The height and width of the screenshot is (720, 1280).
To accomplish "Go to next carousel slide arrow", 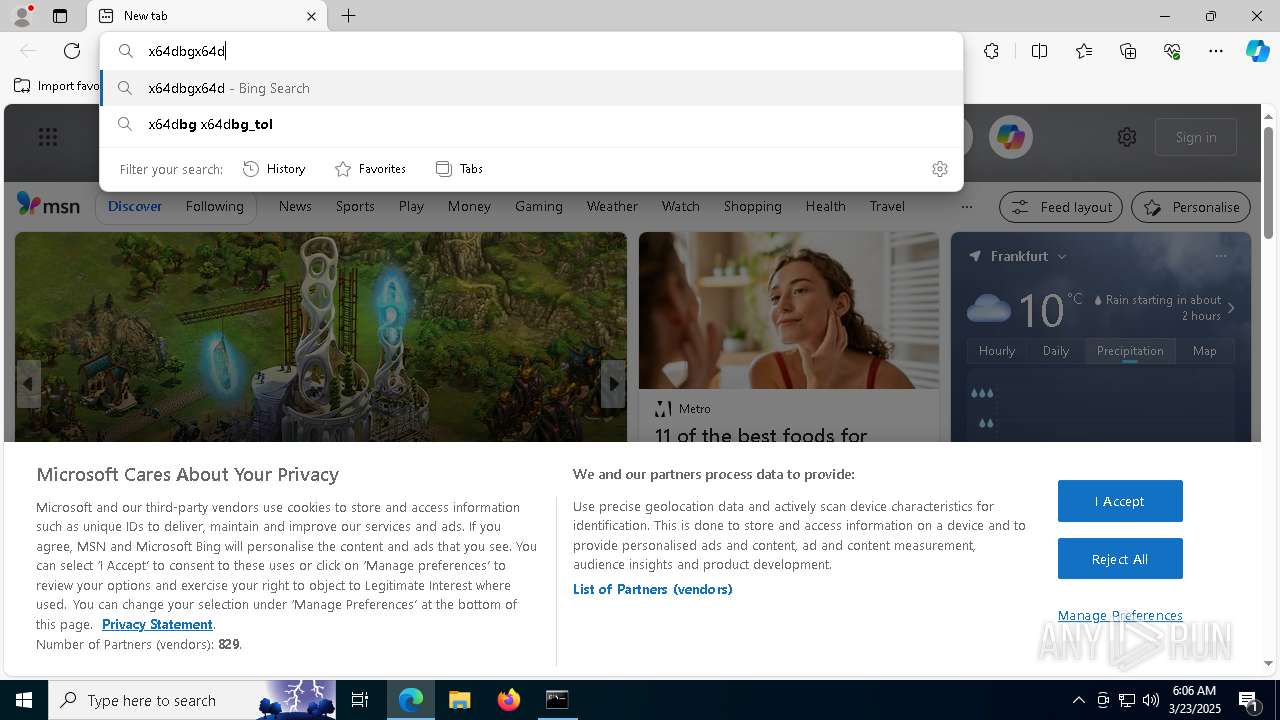I will [x=613, y=384].
